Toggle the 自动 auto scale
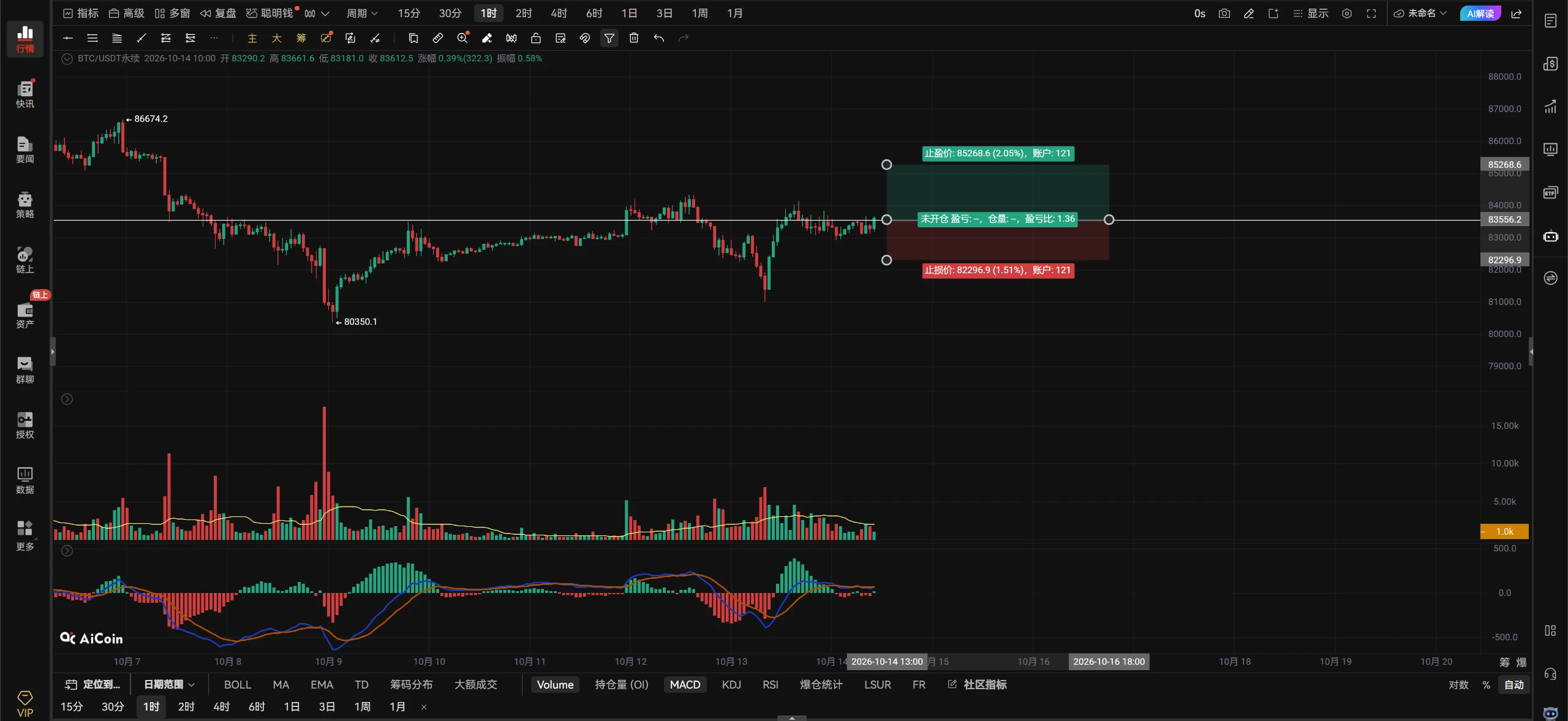The width and height of the screenshot is (1568, 721). click(1514, 684)
